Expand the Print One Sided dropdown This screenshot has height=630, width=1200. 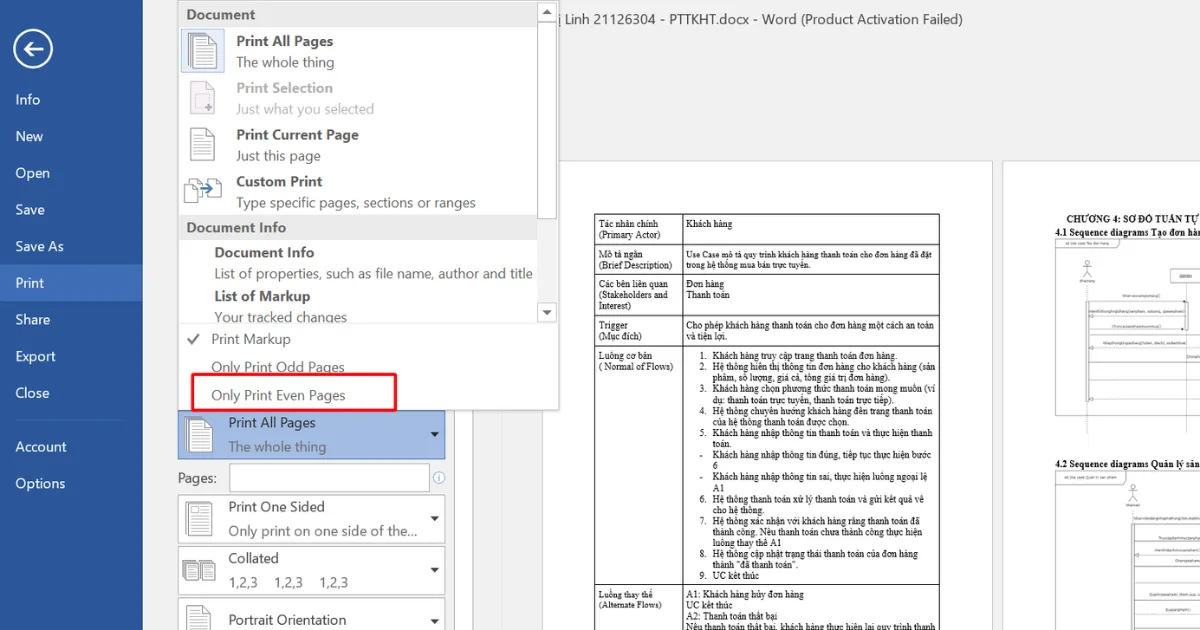(x=312, y=519)
